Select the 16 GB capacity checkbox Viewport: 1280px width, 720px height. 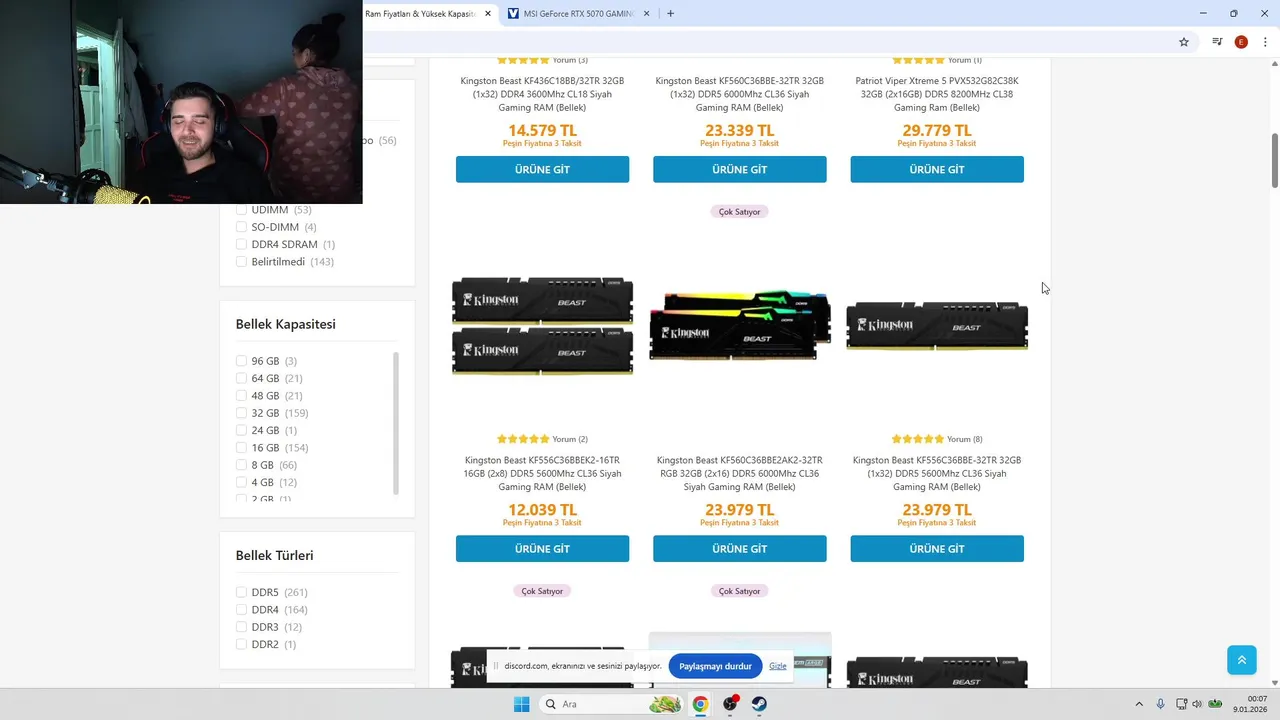point(241,448)
